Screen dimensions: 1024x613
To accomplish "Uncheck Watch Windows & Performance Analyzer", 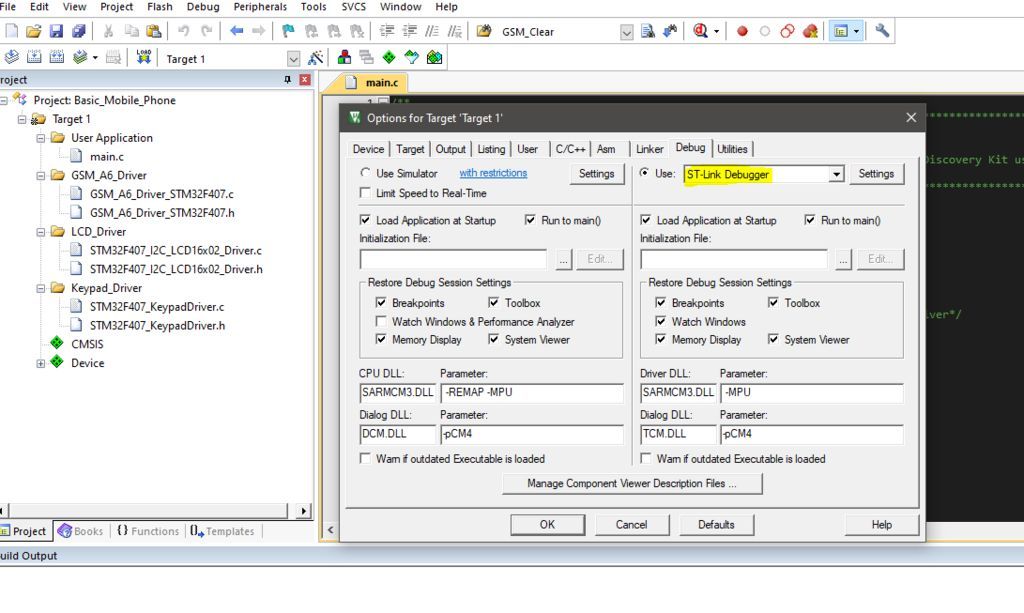I will tap(381, 322).
